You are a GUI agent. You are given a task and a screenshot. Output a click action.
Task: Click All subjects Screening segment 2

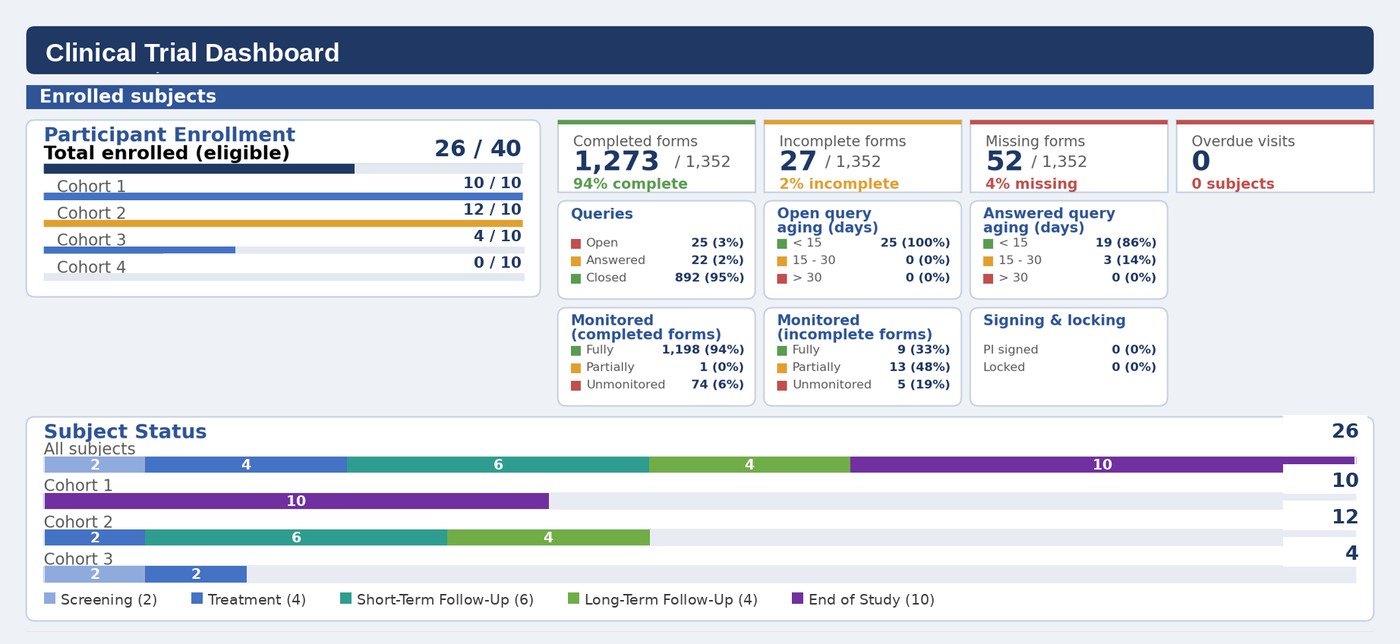coord(95,465)
